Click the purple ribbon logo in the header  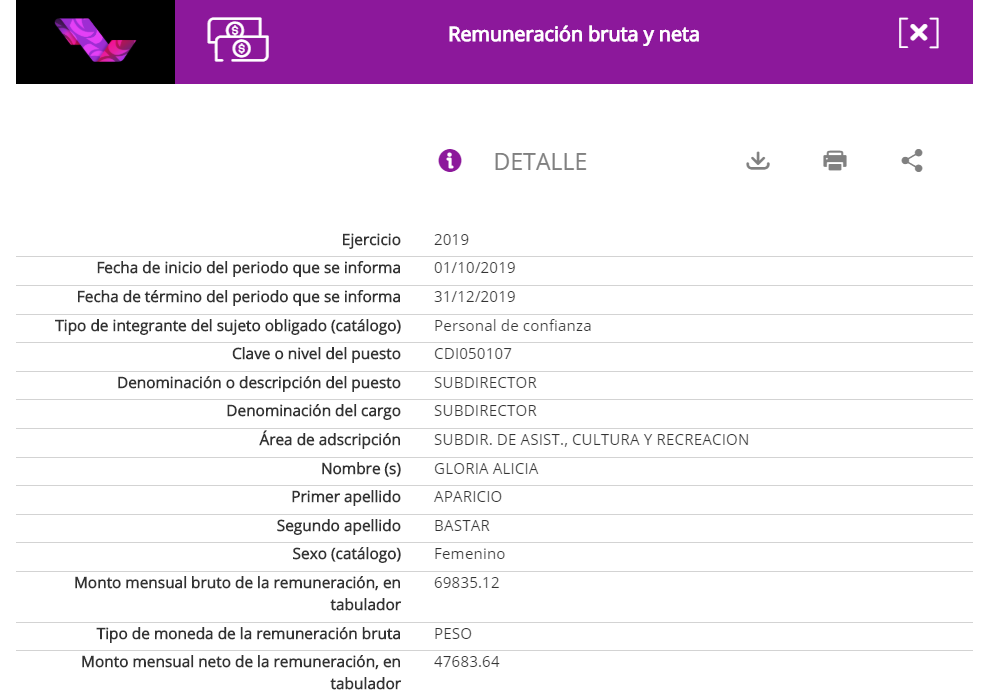point(95,40)
